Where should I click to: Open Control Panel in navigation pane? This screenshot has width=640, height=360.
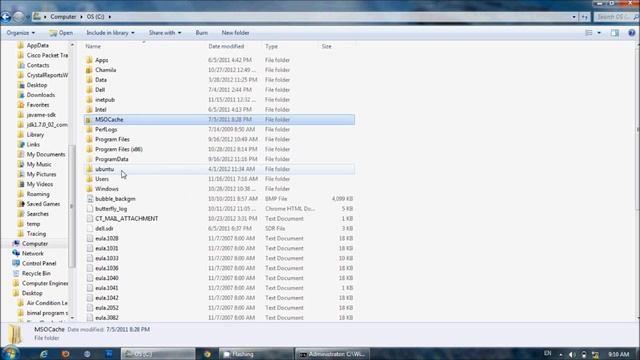(39, 264)
